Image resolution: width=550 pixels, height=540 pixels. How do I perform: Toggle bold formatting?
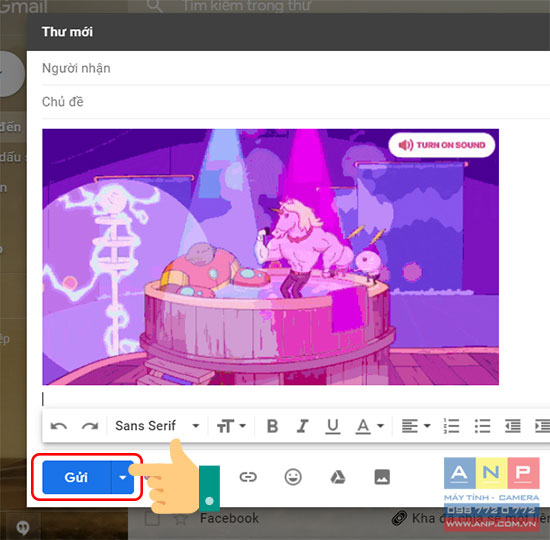coord(273,426)
